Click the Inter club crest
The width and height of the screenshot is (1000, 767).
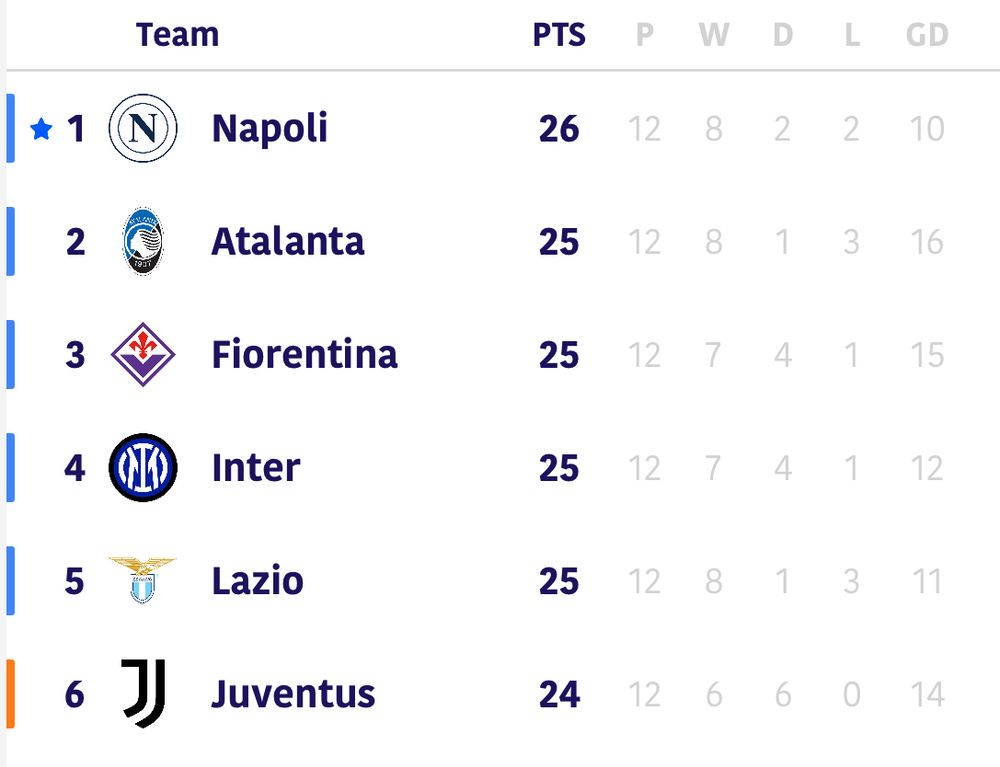[x=143, y=468]
